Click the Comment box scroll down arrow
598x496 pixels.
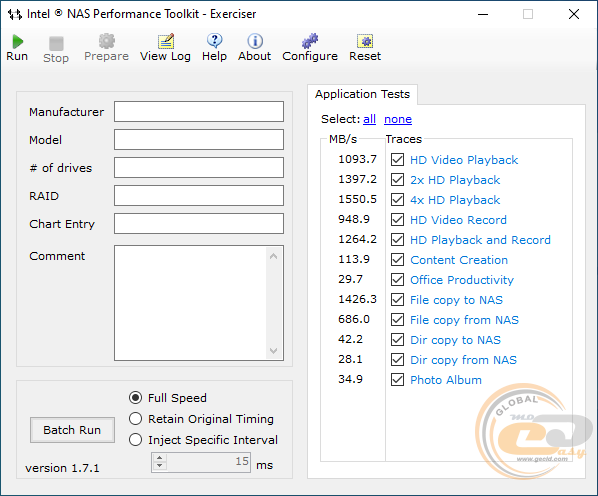273,351
